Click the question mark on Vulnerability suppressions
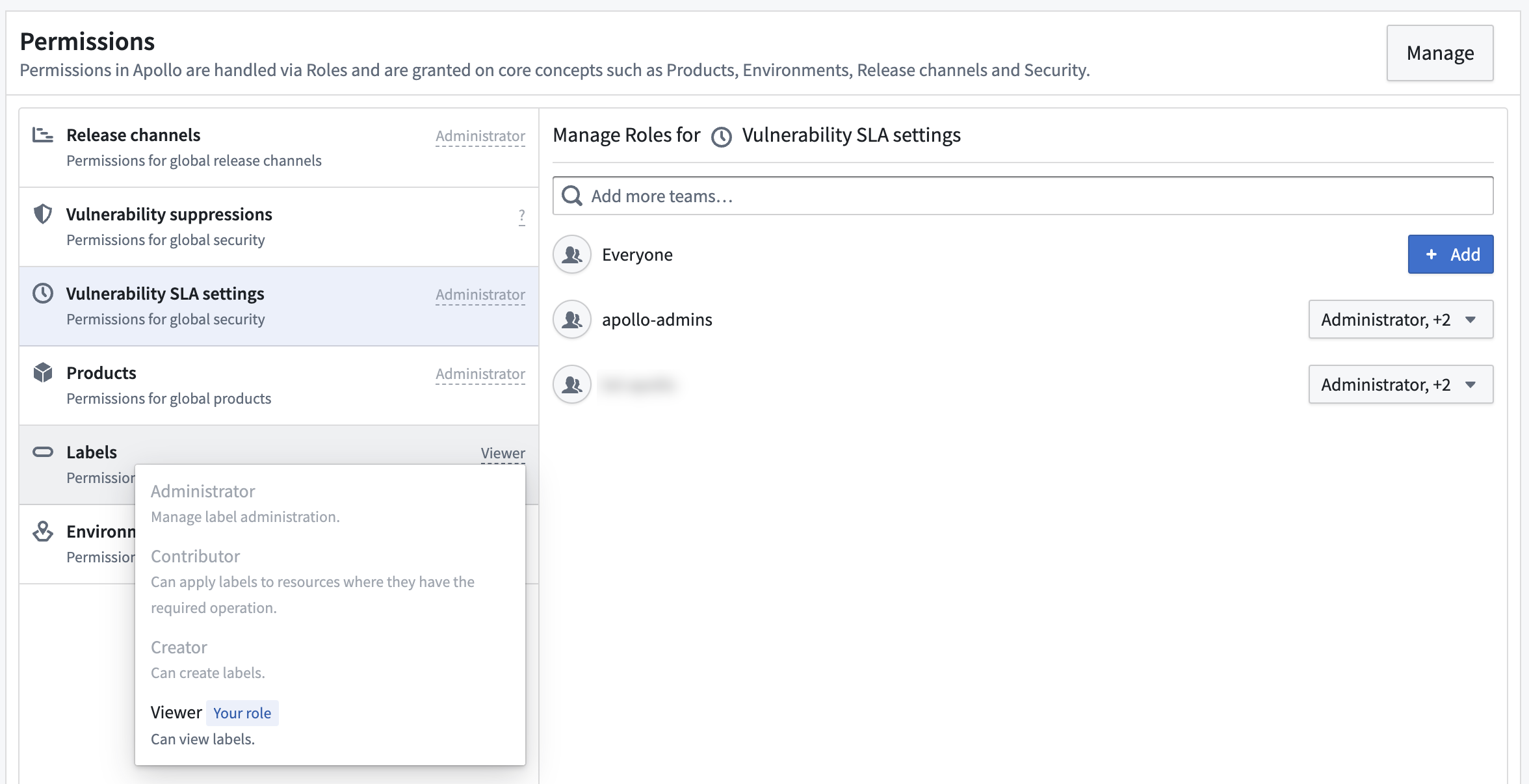Screen dimensions: 1529x784 pos(521,215)
